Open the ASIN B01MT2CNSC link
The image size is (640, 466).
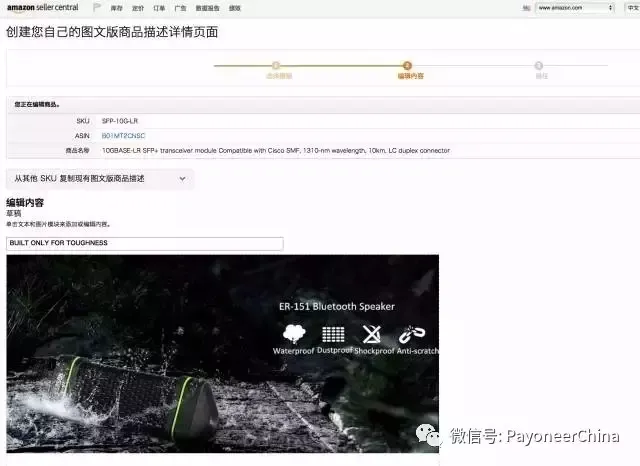123,136
